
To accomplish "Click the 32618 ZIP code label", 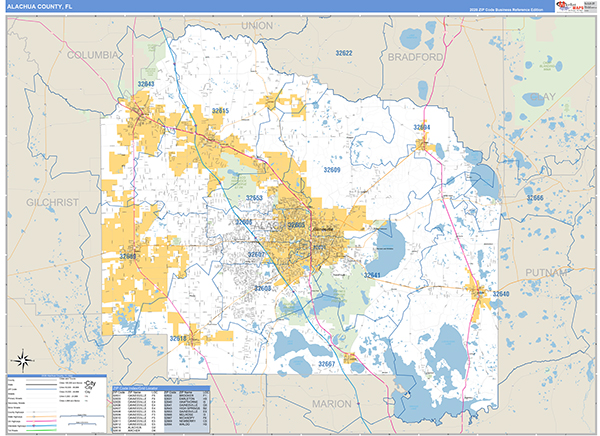I will tap(178, 338).
